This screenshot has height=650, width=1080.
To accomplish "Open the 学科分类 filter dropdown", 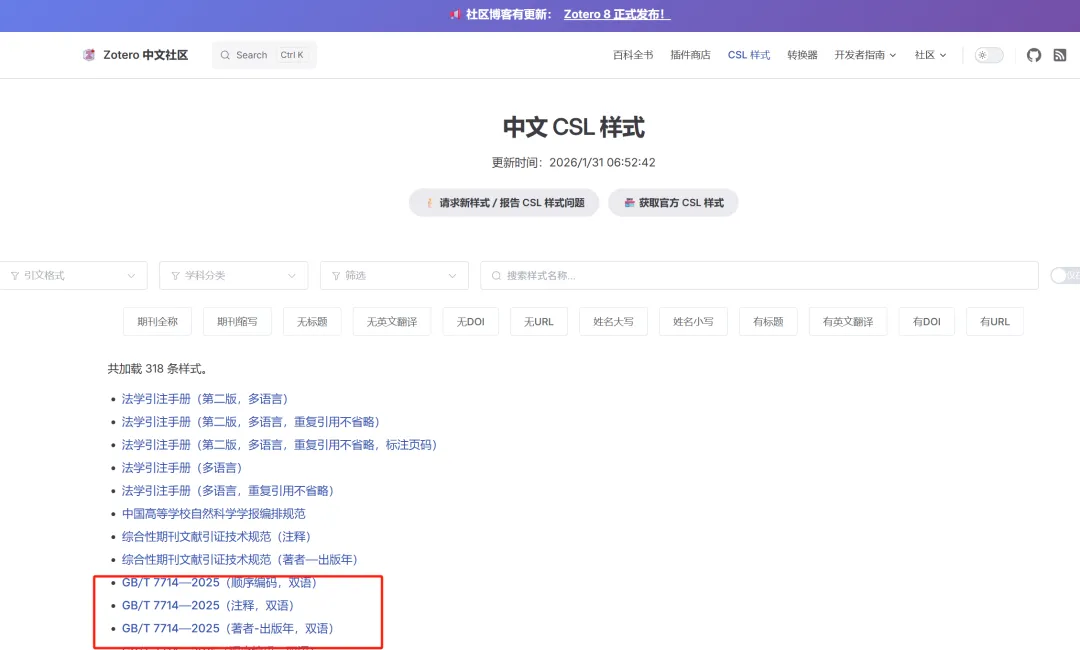I will point(233,275).
